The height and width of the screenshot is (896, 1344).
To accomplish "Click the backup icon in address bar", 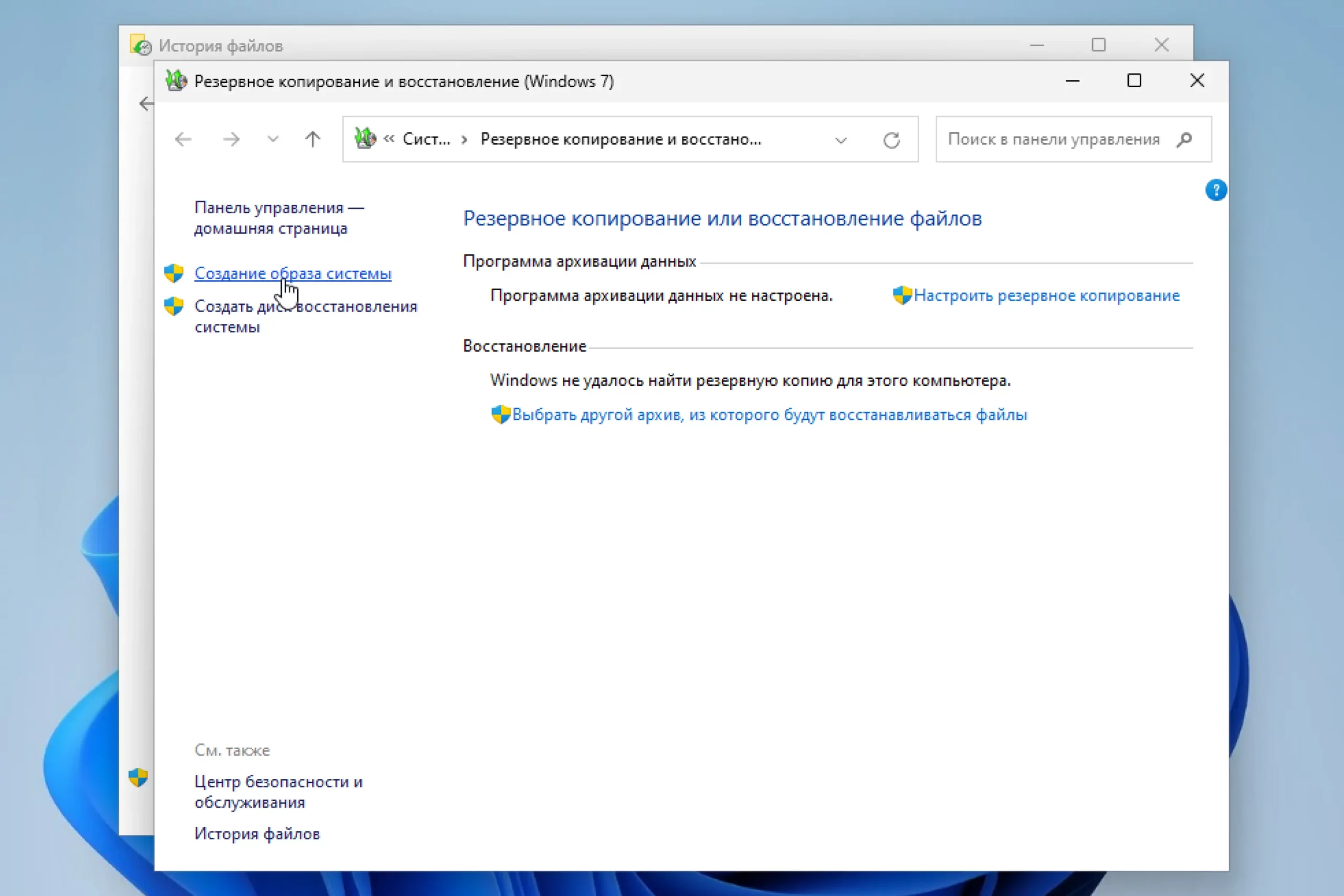I will 365,139.
